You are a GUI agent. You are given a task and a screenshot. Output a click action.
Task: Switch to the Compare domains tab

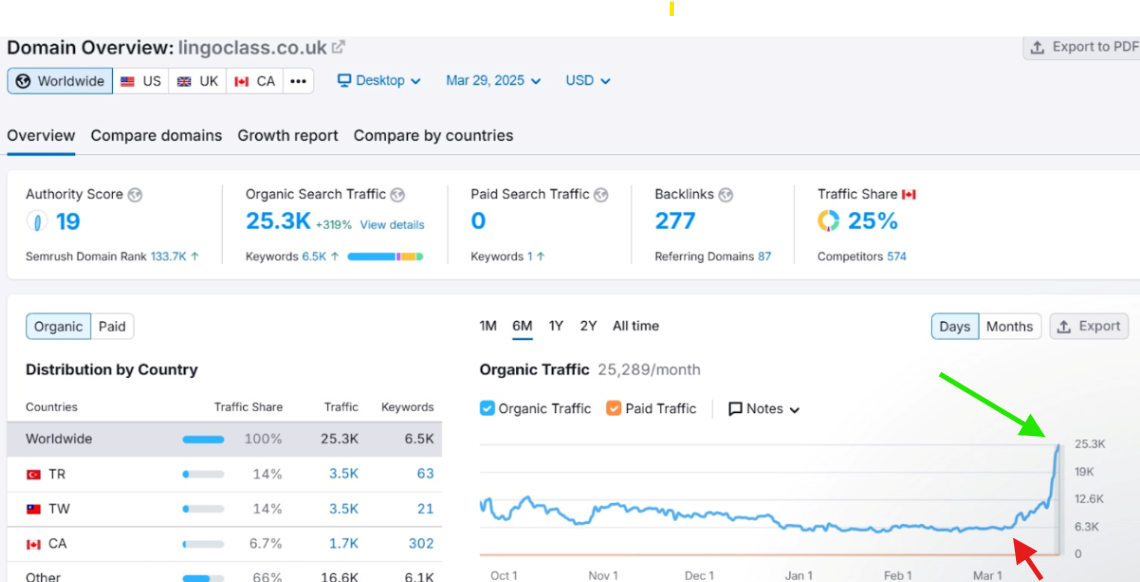(x=156, y=136)
